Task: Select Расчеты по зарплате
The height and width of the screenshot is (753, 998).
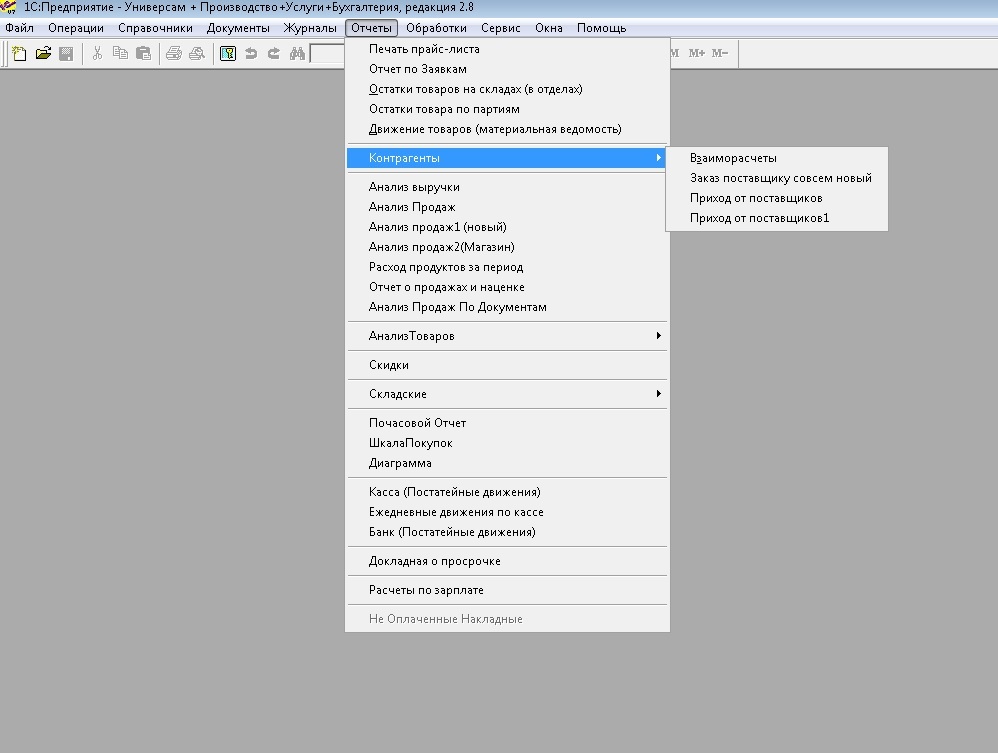Action: 507,590
